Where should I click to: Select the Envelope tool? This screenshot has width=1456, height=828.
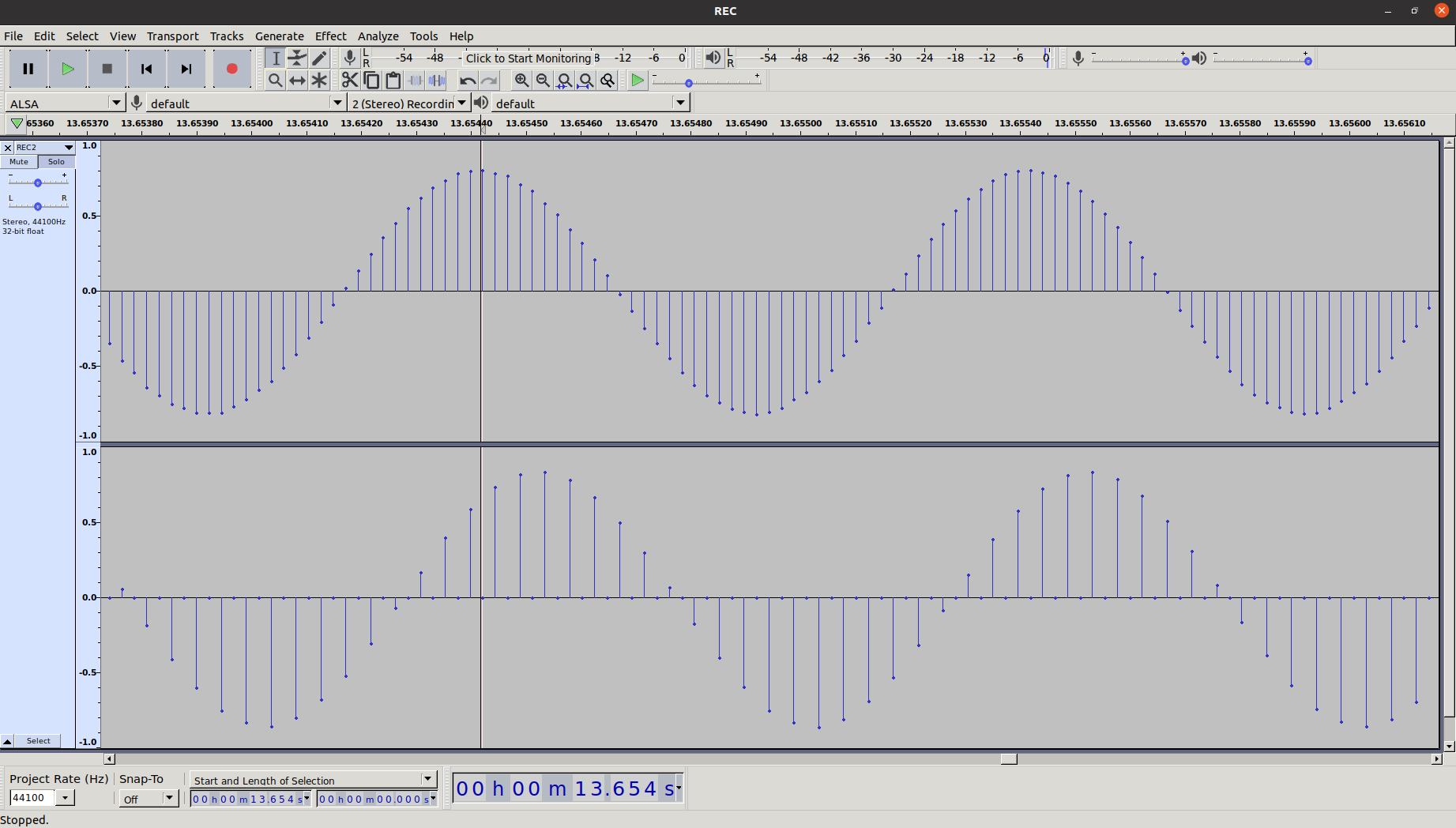coord(297,58)
